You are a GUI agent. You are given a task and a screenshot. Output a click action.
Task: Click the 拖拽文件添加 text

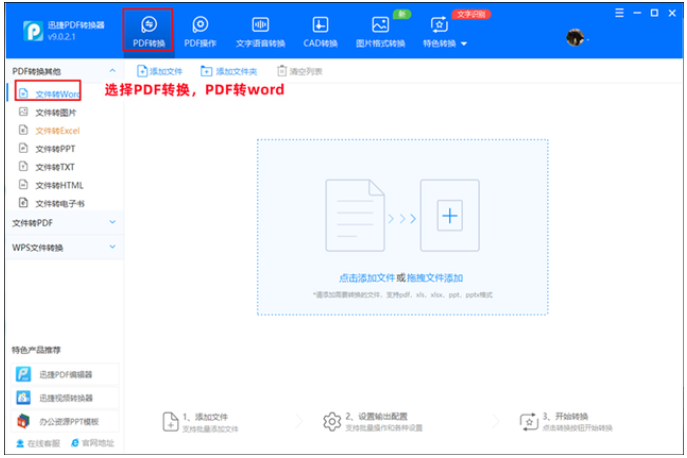[435, 278]
